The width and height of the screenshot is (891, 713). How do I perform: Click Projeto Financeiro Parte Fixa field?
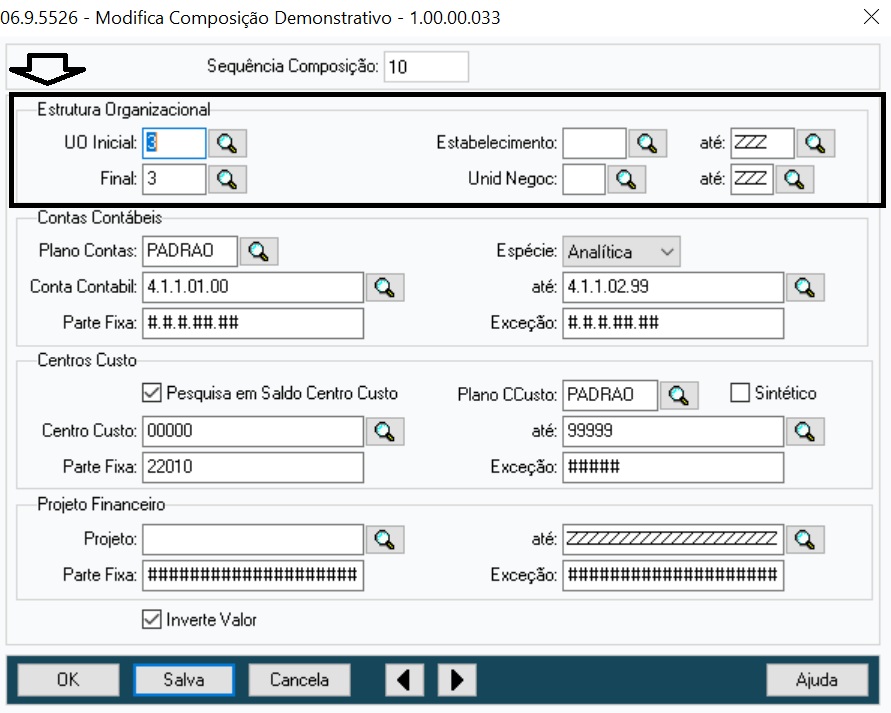(253, 575)
